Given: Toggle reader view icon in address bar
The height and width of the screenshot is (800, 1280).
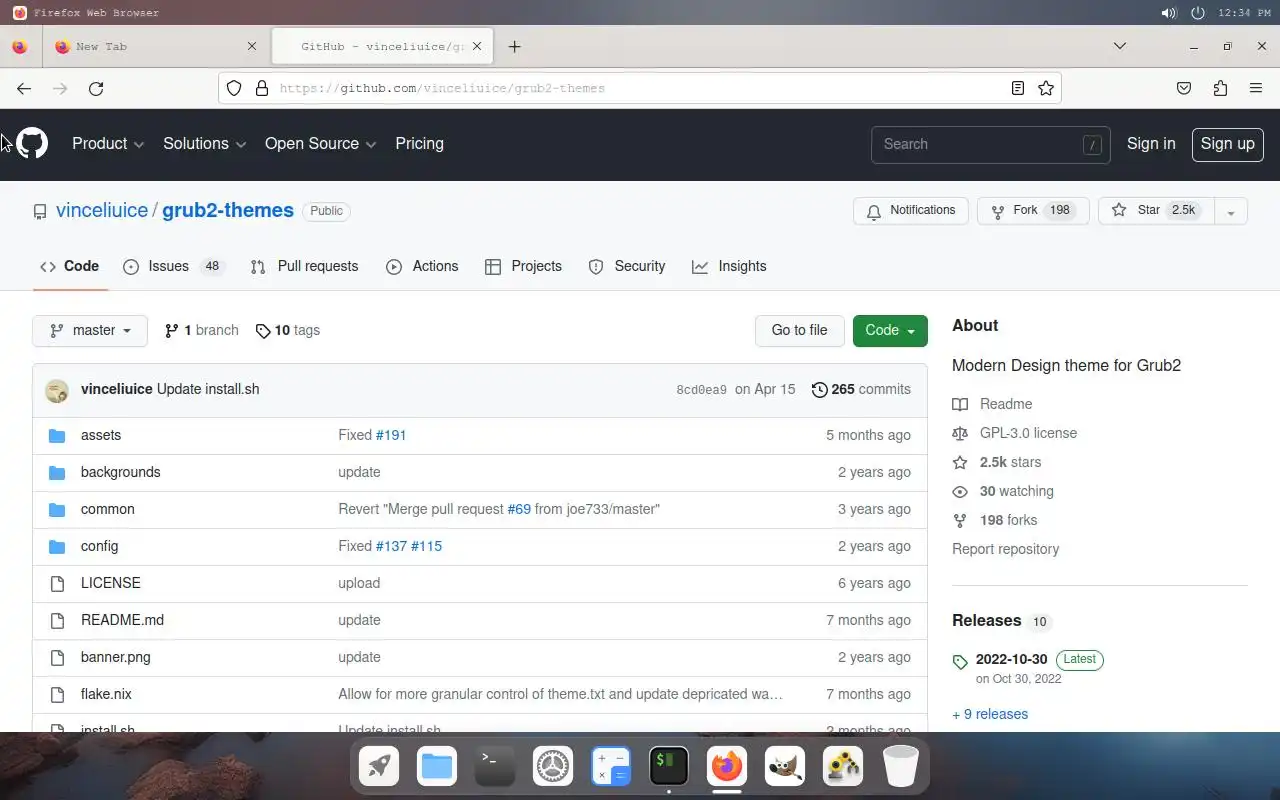Looking at the screenshot, I should tap(1018, 88).
